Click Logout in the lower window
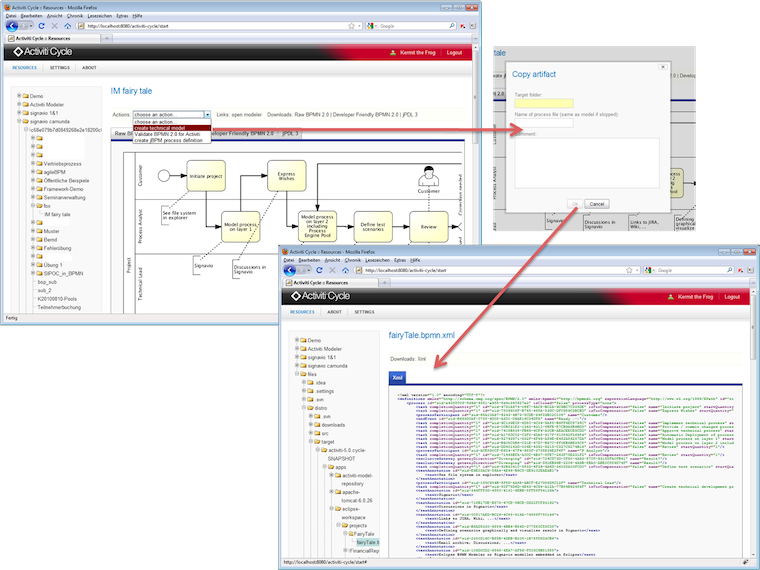Viewport: 760px width, 570px height. (x=732, y=297)
